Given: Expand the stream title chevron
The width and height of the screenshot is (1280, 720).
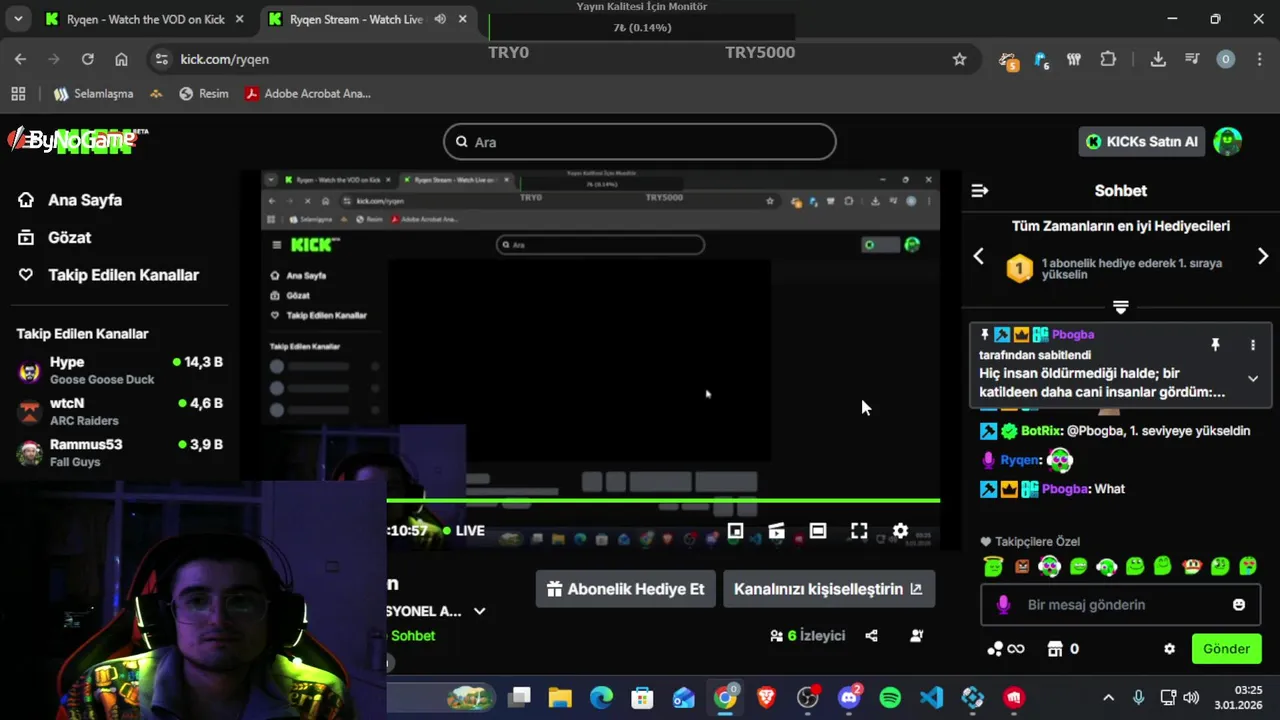Looking at the screenshot, I should pyautogui.click(x=480, y=611).
